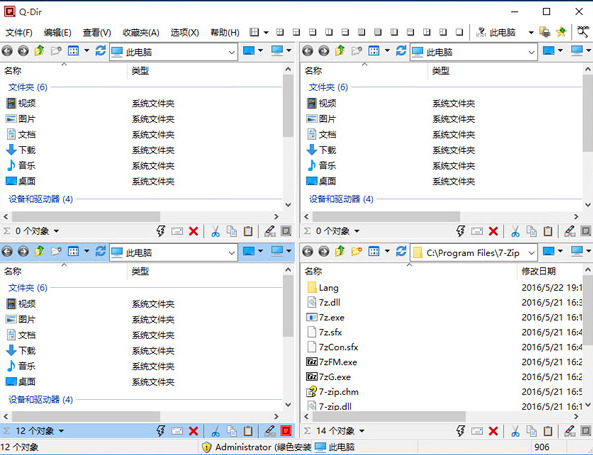Image resolution: width=593 pixels, height=455 pixels.
Task: Expand C:\Program Files\7-Zip address dropdown
Action: [531, 253]
